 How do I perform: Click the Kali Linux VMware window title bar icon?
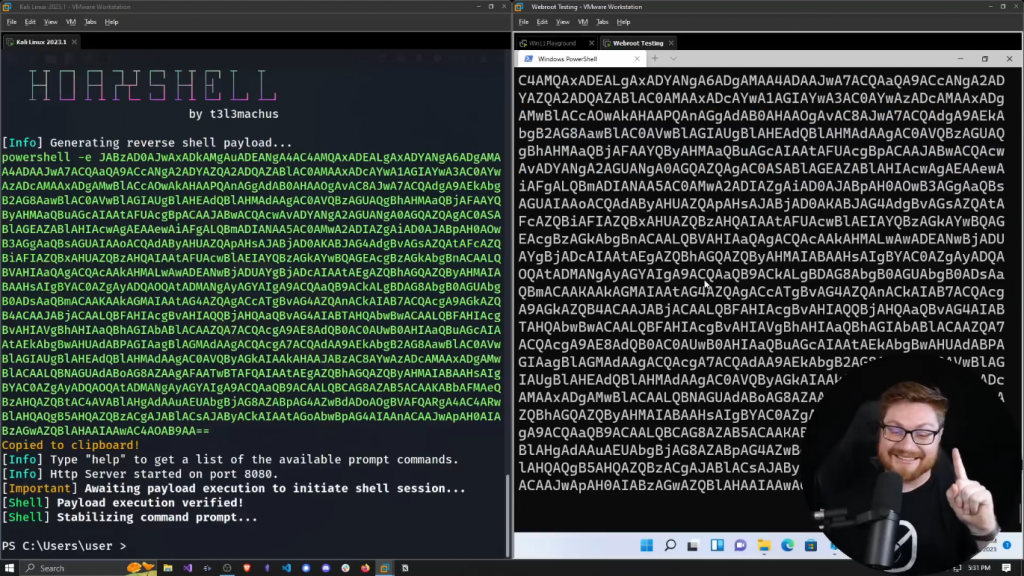coord(7,7)
